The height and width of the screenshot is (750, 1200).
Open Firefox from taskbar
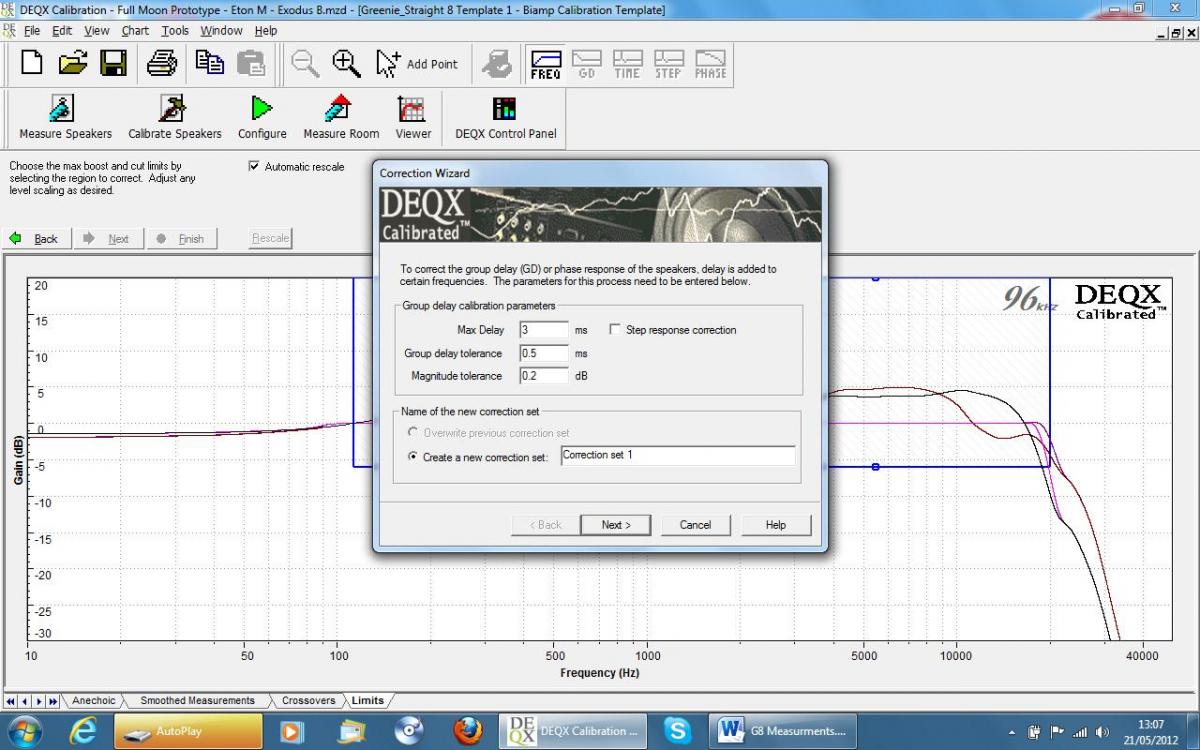(x=468, y=731)
